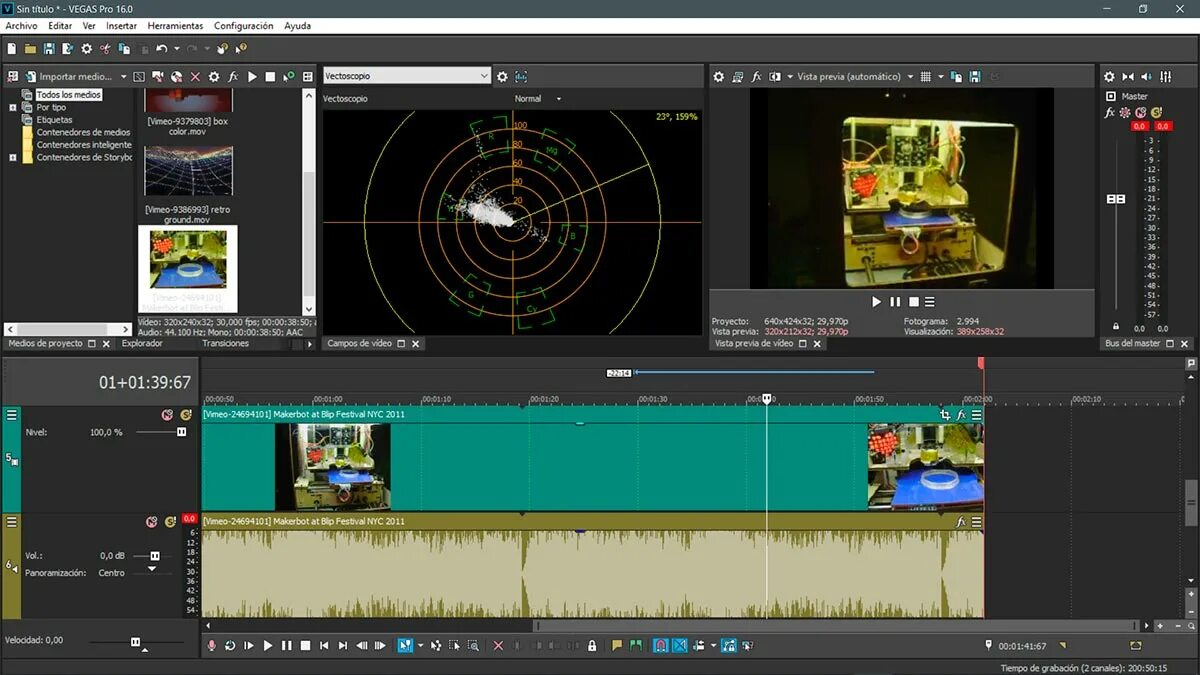
Task: Open the Master bus FX button
Action: pos(1109,113)
